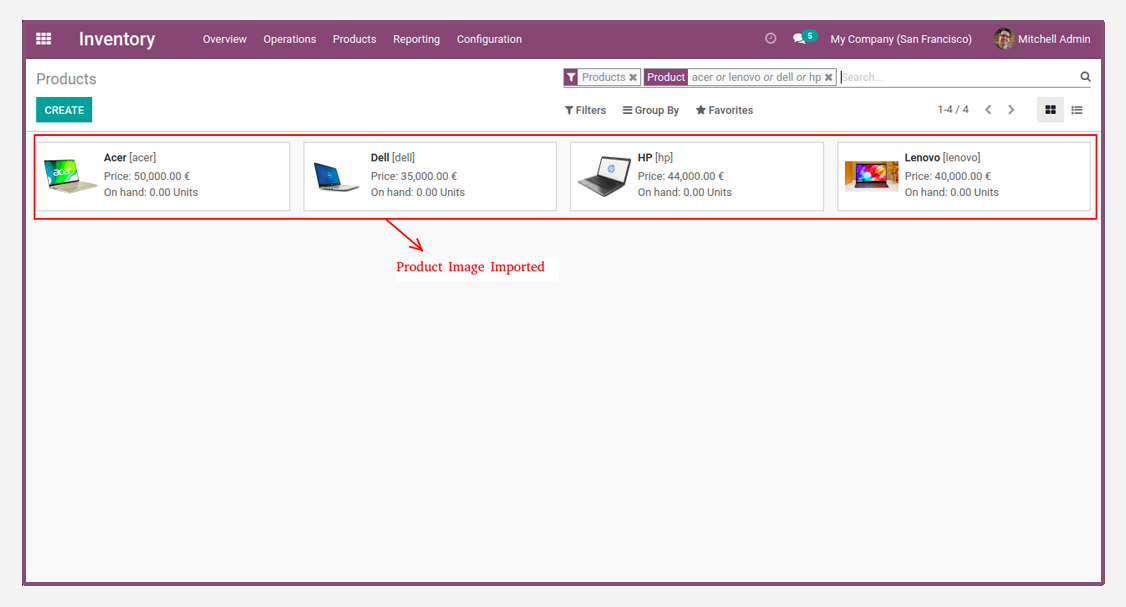Open the Dell laptop thumbnail
The height and width of the screenshot is (607, 1126).
click(x=336, y=176)
